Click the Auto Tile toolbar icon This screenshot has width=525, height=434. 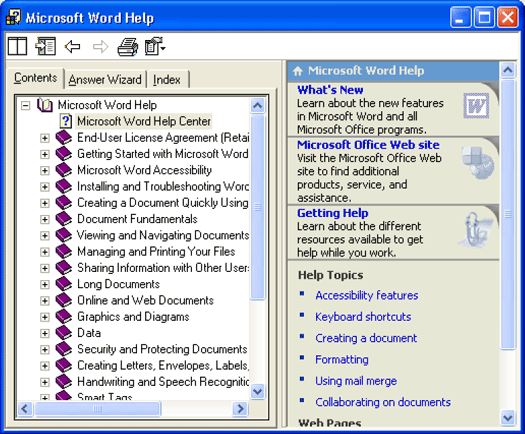17,46
